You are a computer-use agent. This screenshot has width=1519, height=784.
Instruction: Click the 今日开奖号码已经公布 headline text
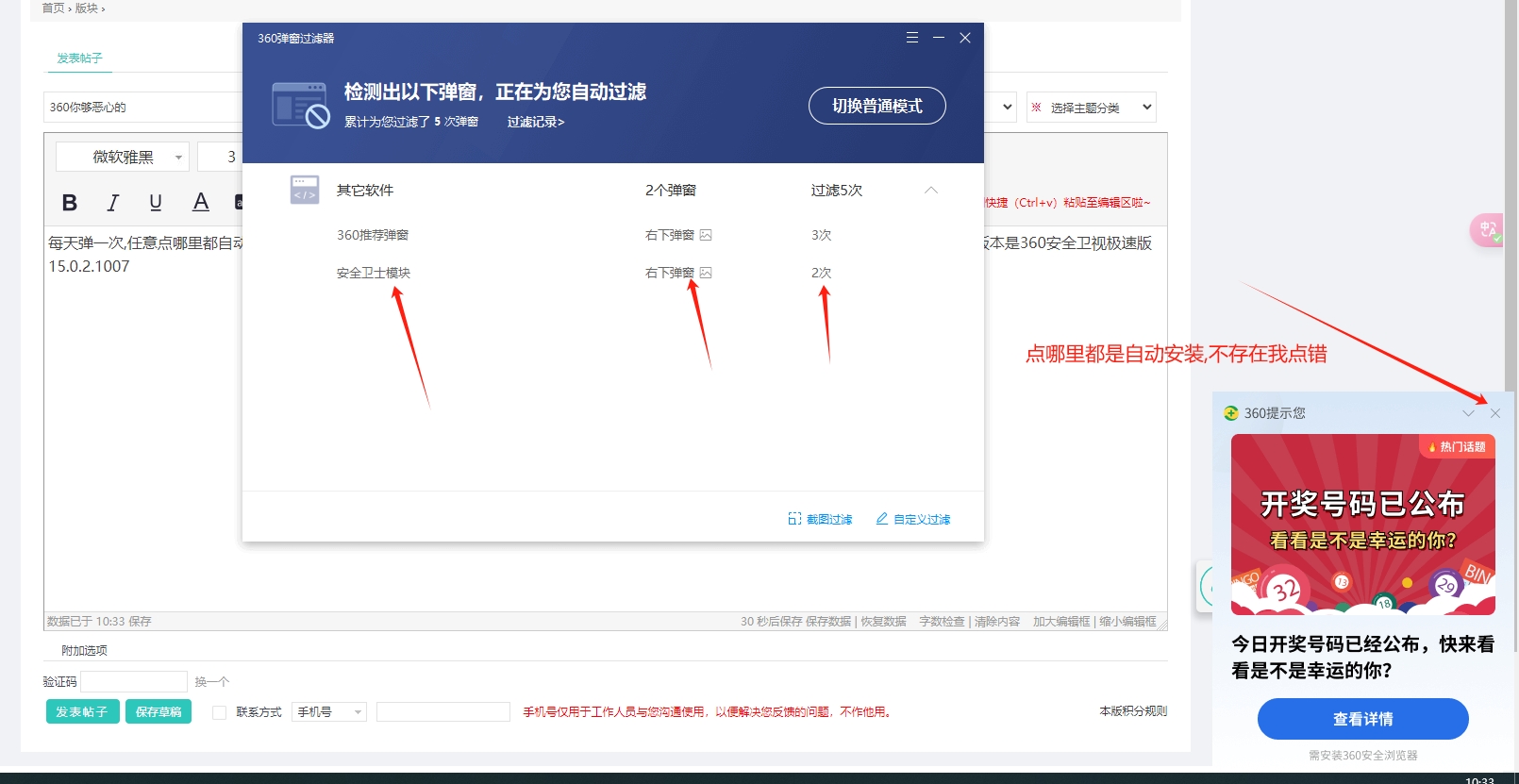click(x=1363, y=658)
